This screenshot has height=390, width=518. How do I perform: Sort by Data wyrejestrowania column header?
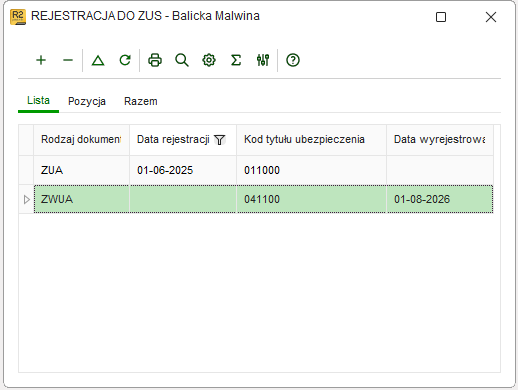[440, 139]
